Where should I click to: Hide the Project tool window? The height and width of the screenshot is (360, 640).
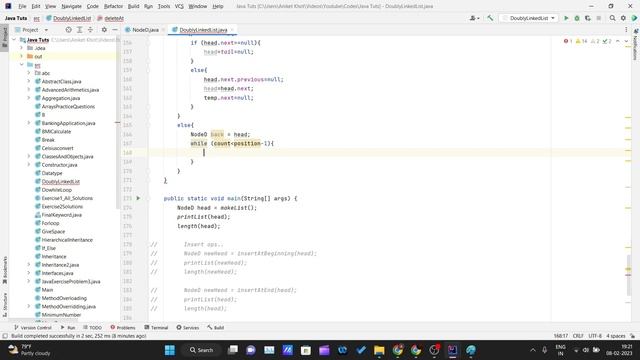[115, 30]
